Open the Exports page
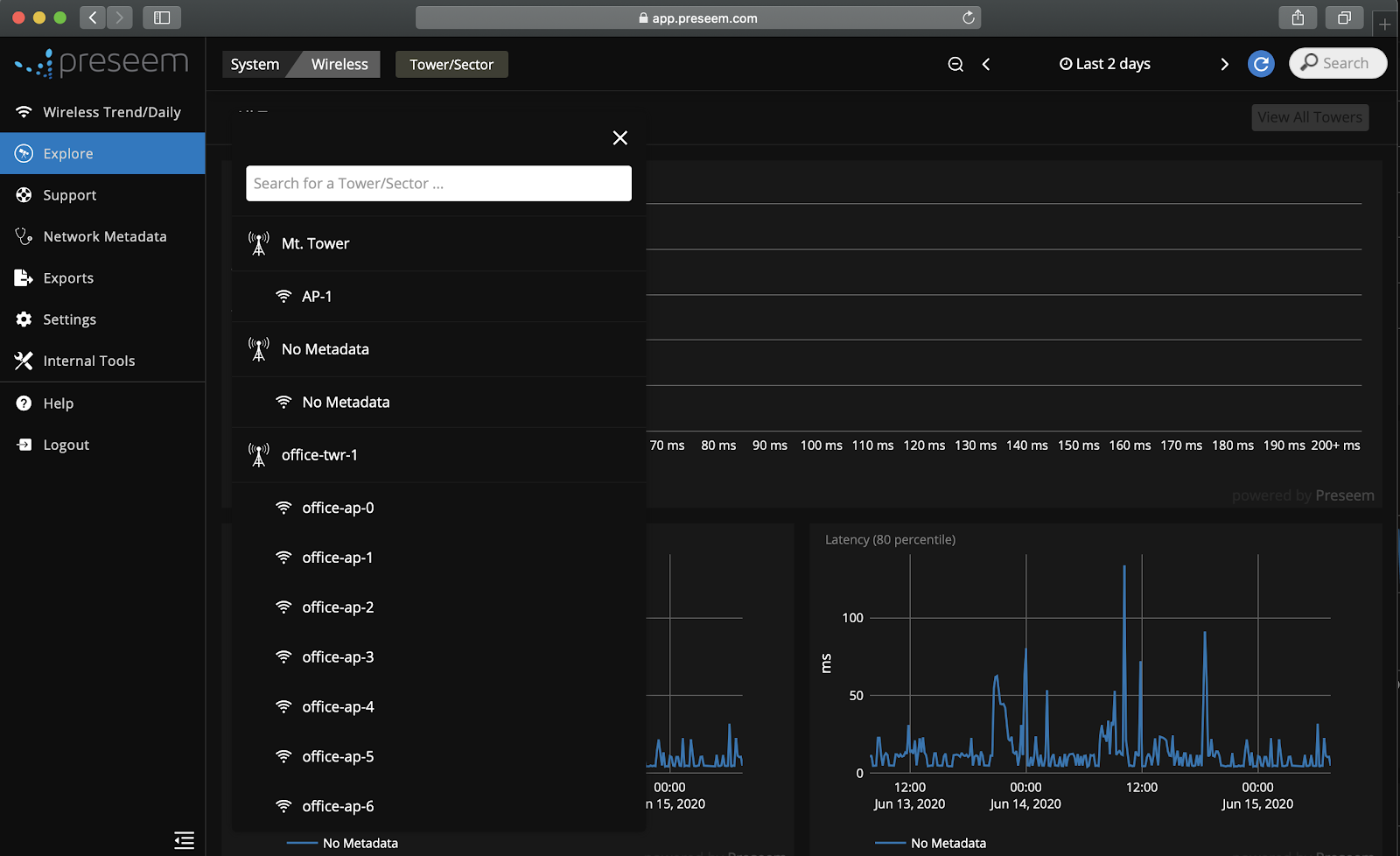The image size is (1400, 856). coord(102,278)
